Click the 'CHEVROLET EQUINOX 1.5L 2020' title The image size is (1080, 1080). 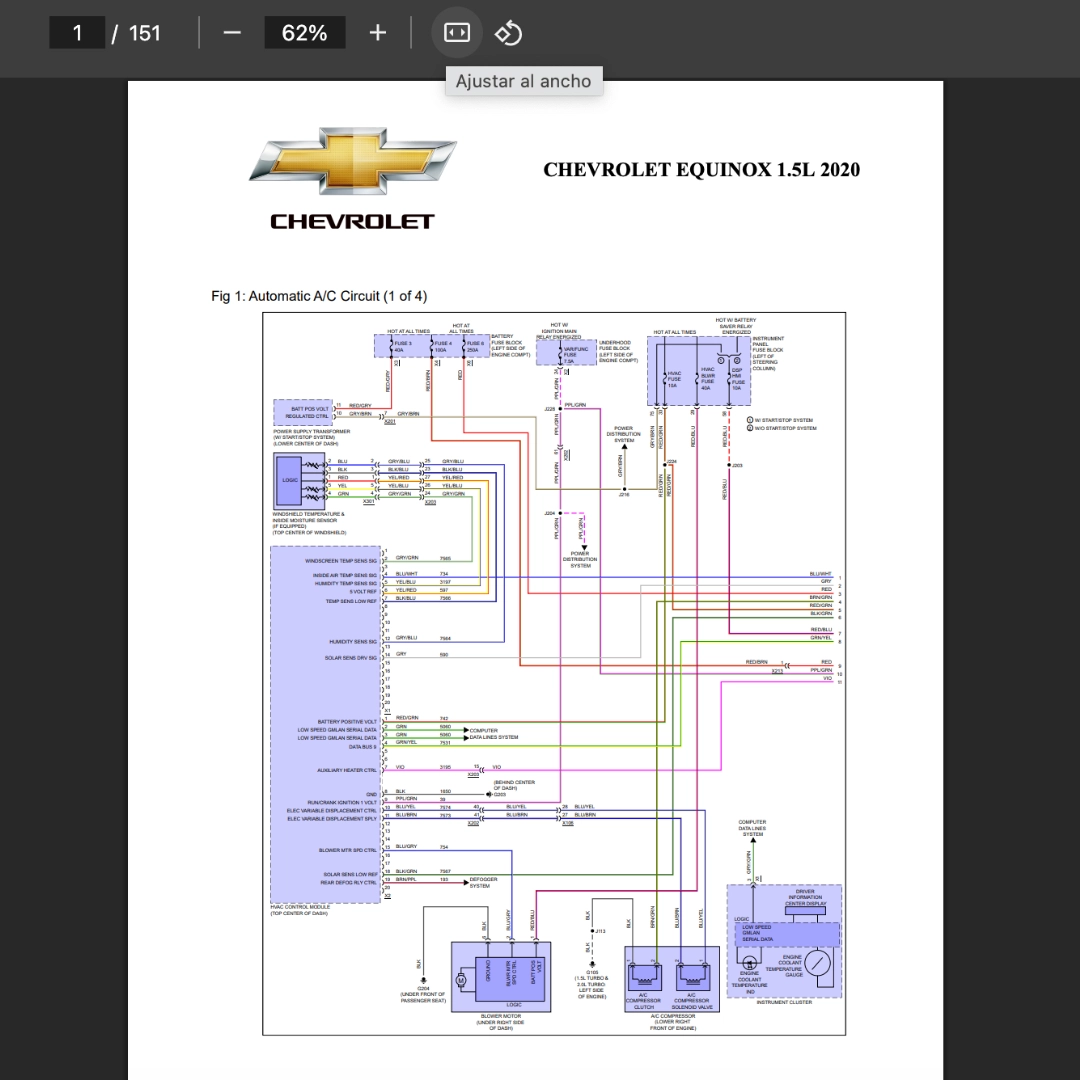click(x=701, y=169)
